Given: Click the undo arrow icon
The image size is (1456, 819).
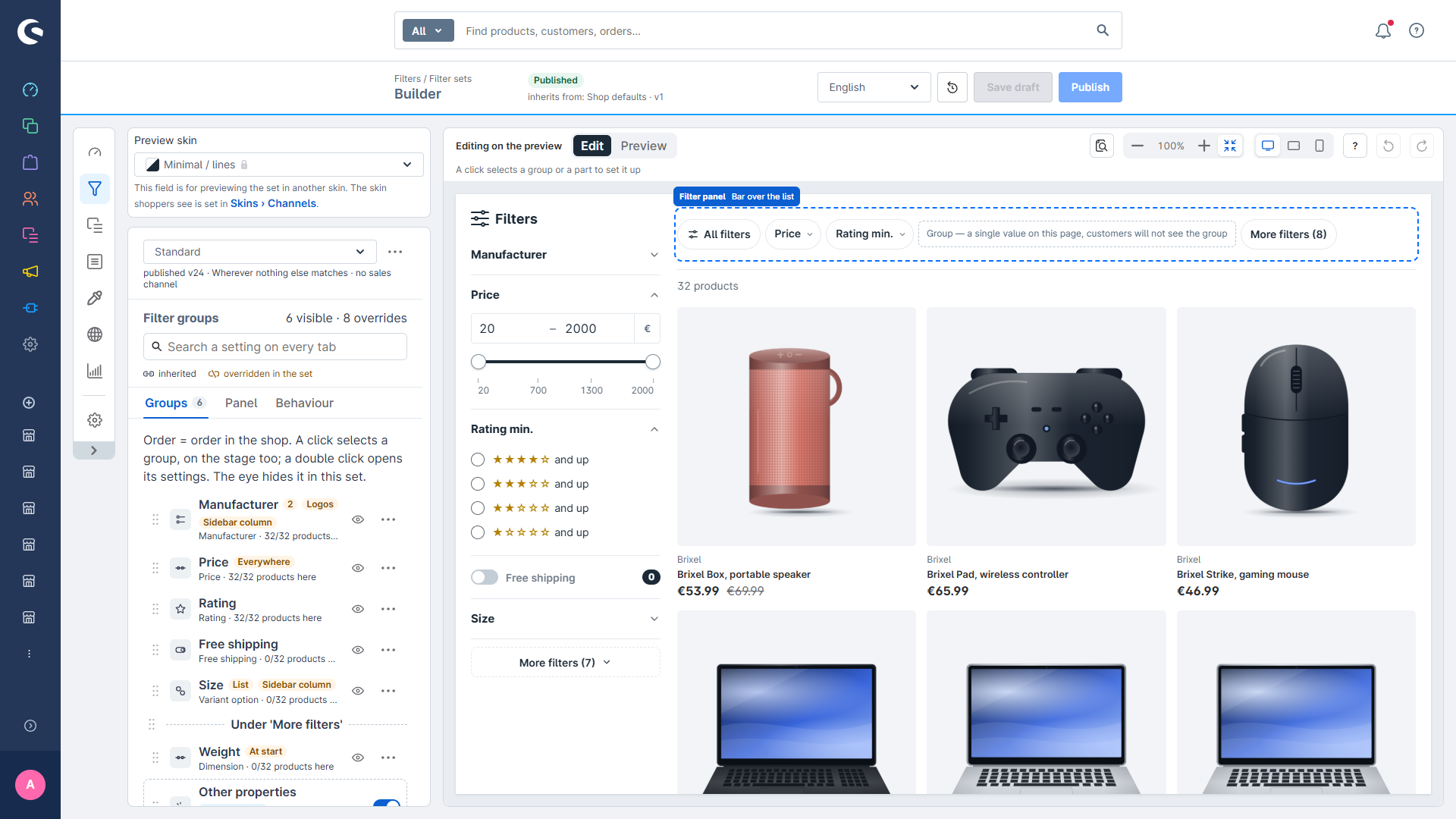Looking at the screenshot, I should 1389,146.
